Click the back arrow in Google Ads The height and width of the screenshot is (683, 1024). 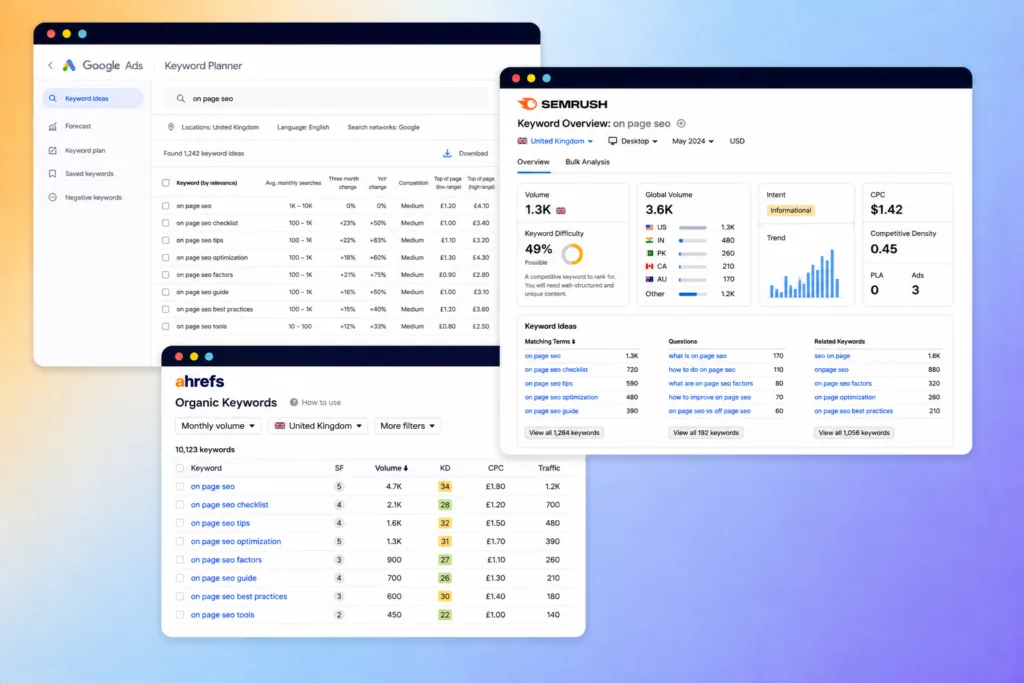(50, 65)
